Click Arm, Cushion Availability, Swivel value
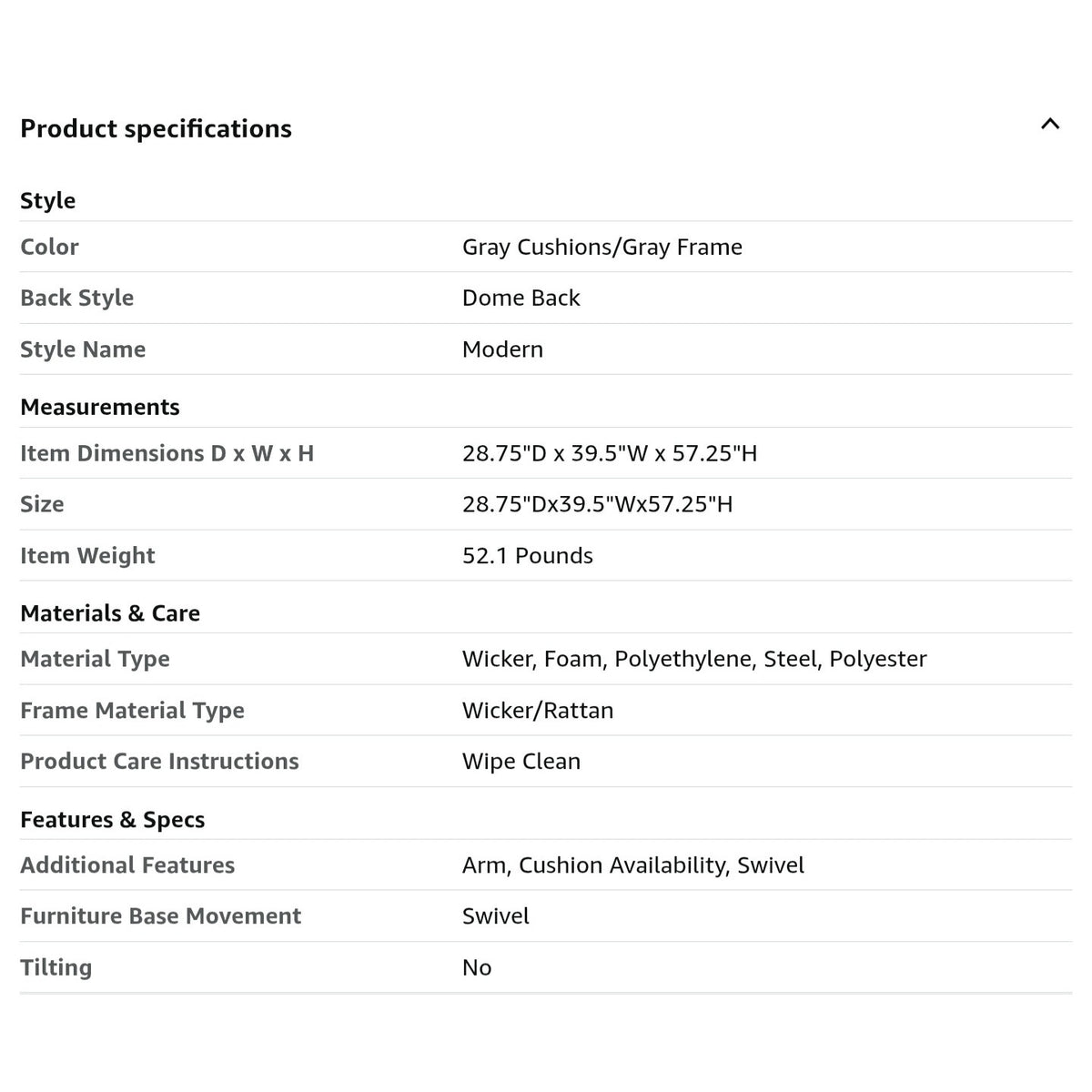1092x1092 pixels. (x=632, y=865)
